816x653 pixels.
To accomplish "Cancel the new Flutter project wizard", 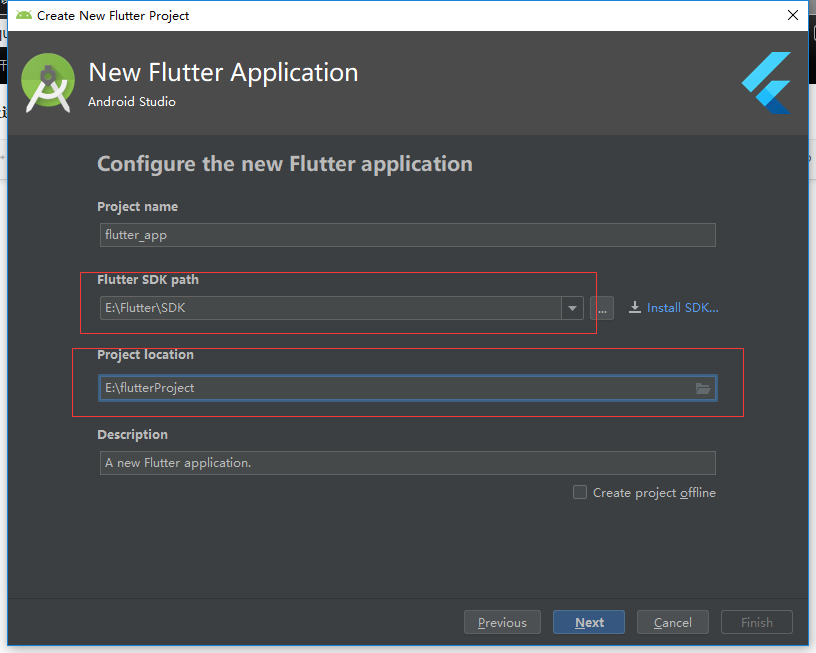I will pyautogui.click(x=672, y=622).
